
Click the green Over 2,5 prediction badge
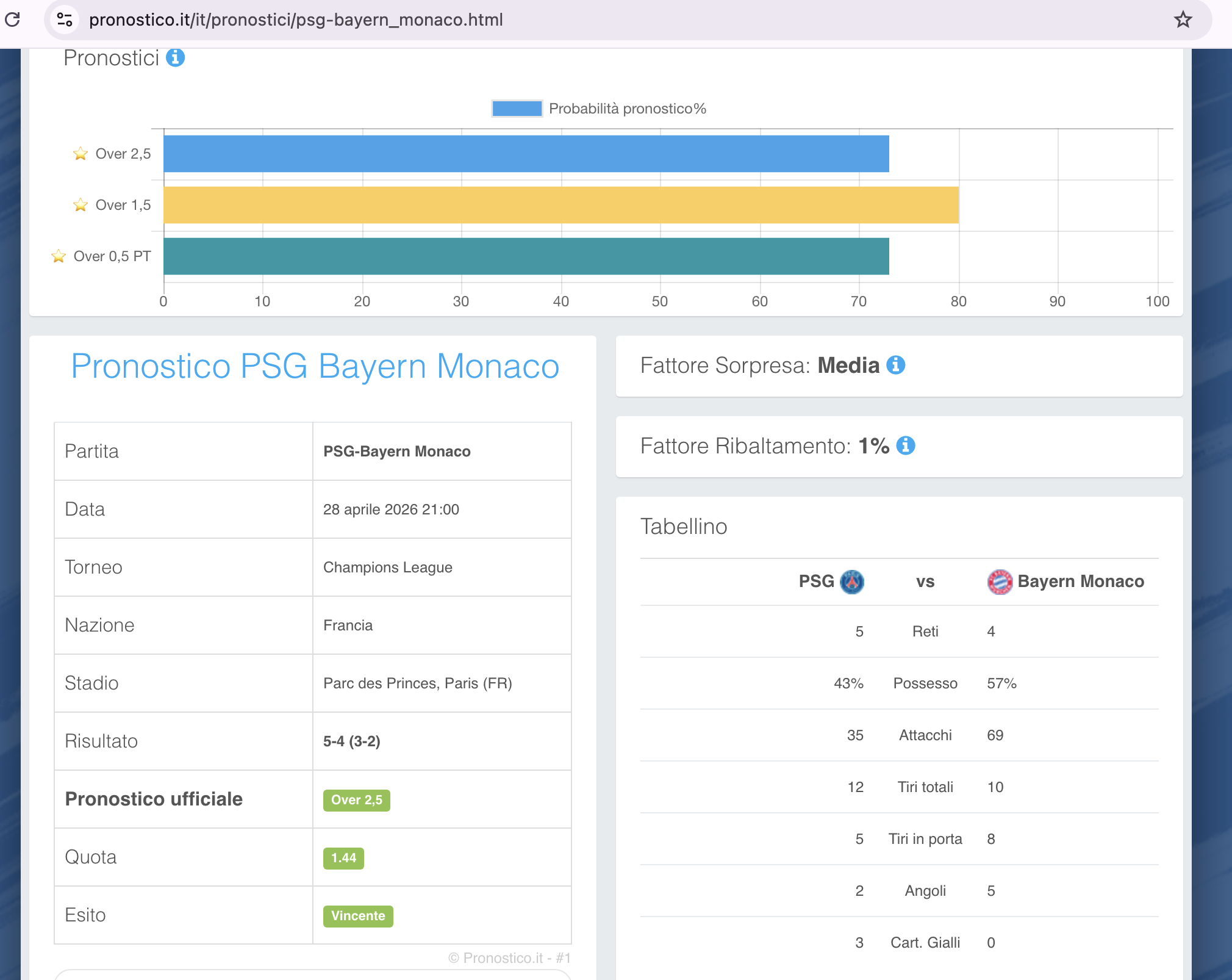tap(356, 800)
